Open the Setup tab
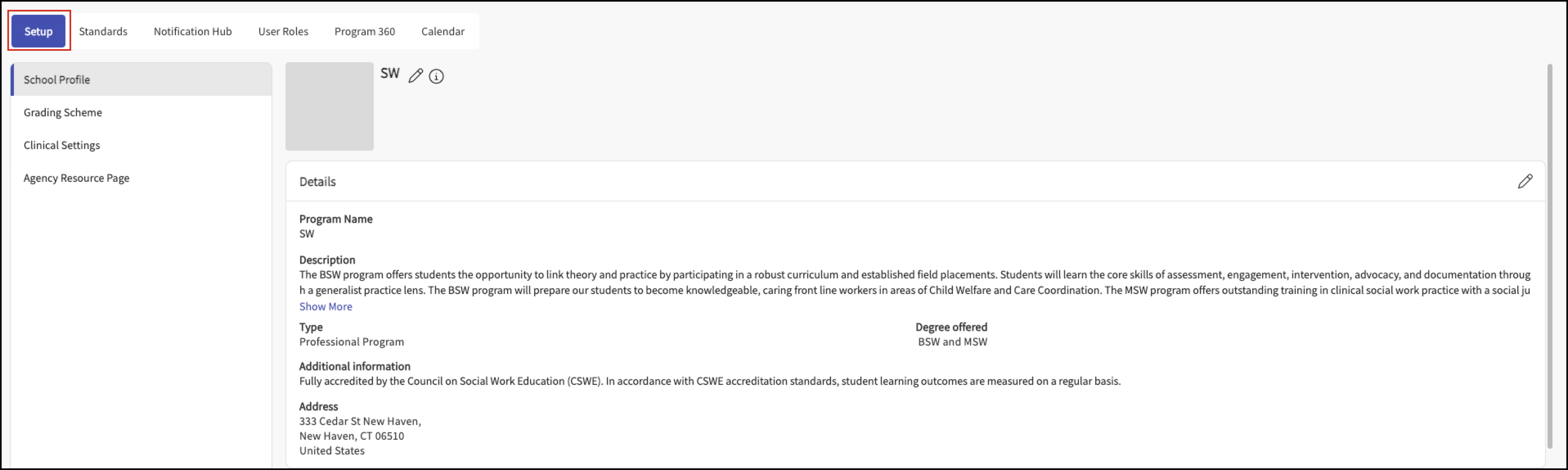 point(38,31)
